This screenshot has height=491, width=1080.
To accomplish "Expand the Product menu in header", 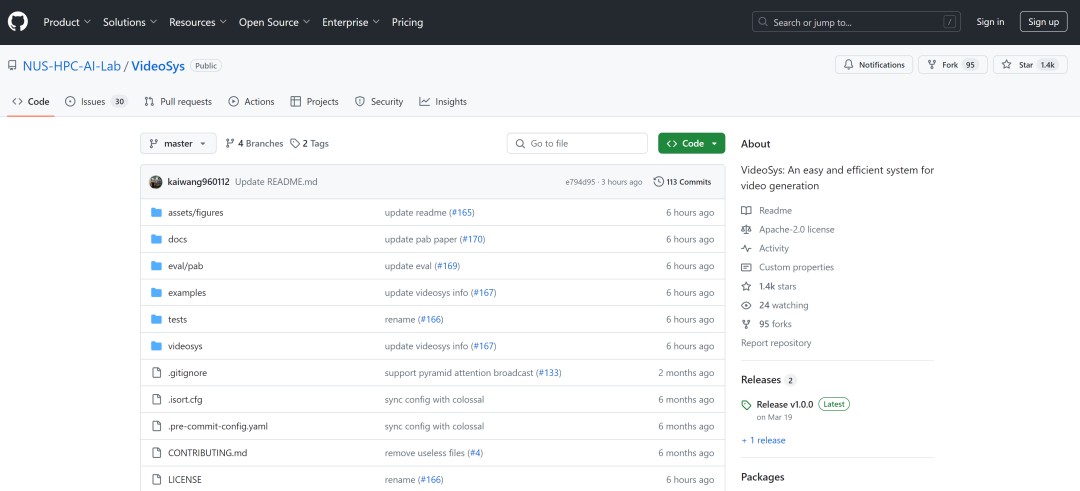I will tap(67, 22).
